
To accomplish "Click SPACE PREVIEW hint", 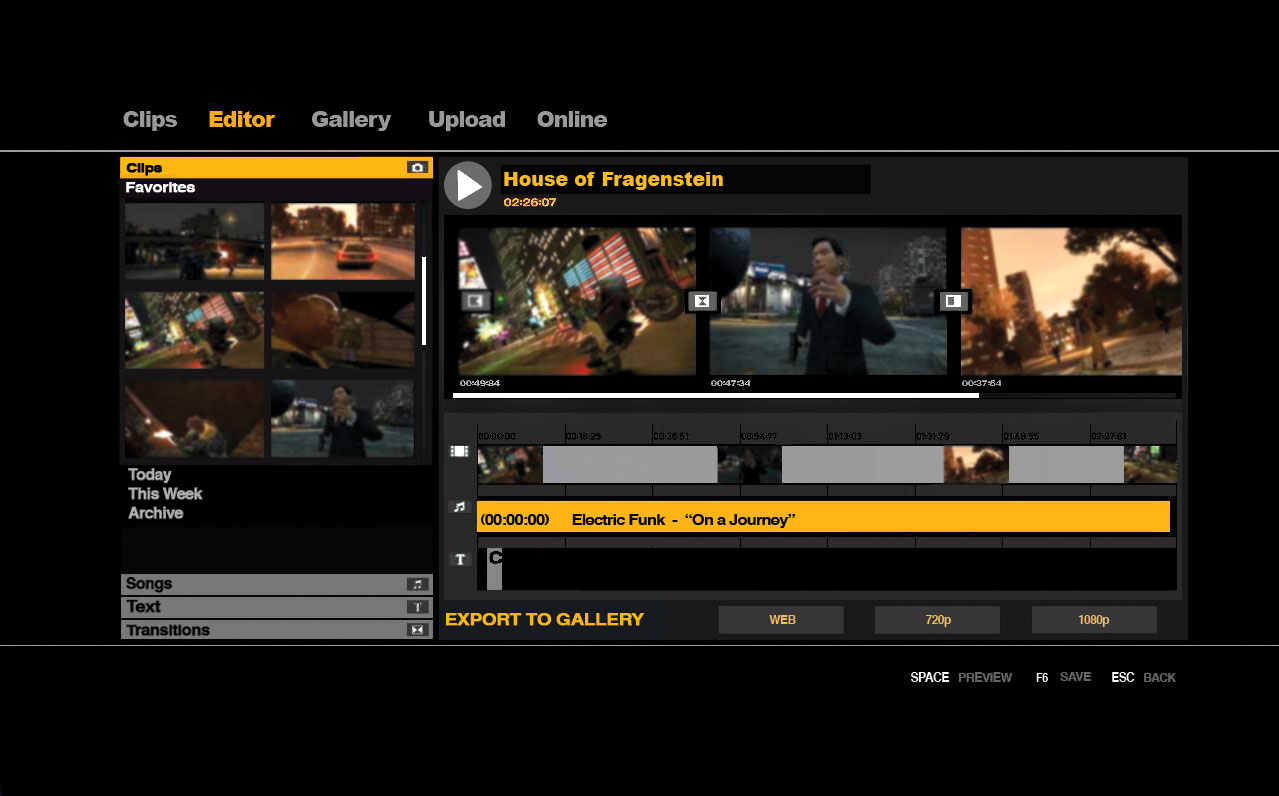I will tap(961, 678).
